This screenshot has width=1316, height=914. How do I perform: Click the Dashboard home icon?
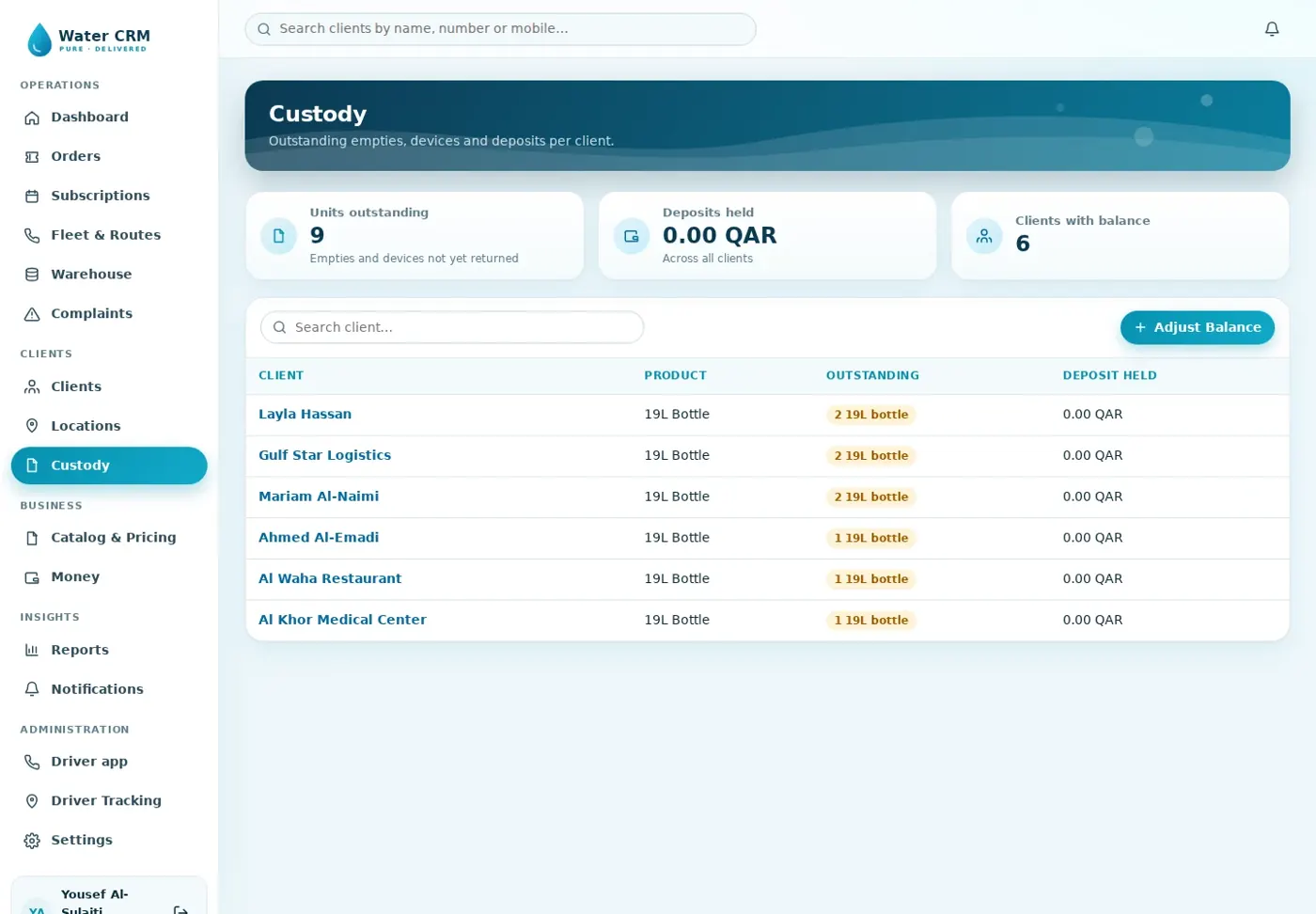click(x=32, y=118)
